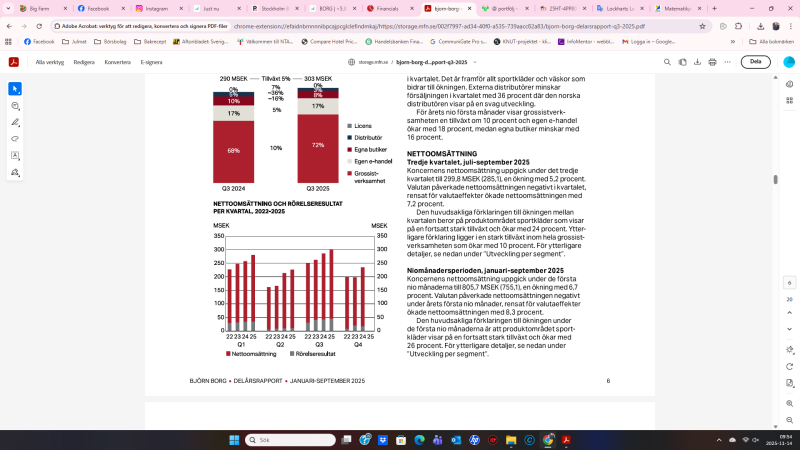Bookmark this page with the star icon
Viewport: 800px width, 450px height.
pyautogui.click(x=702, y=26)
